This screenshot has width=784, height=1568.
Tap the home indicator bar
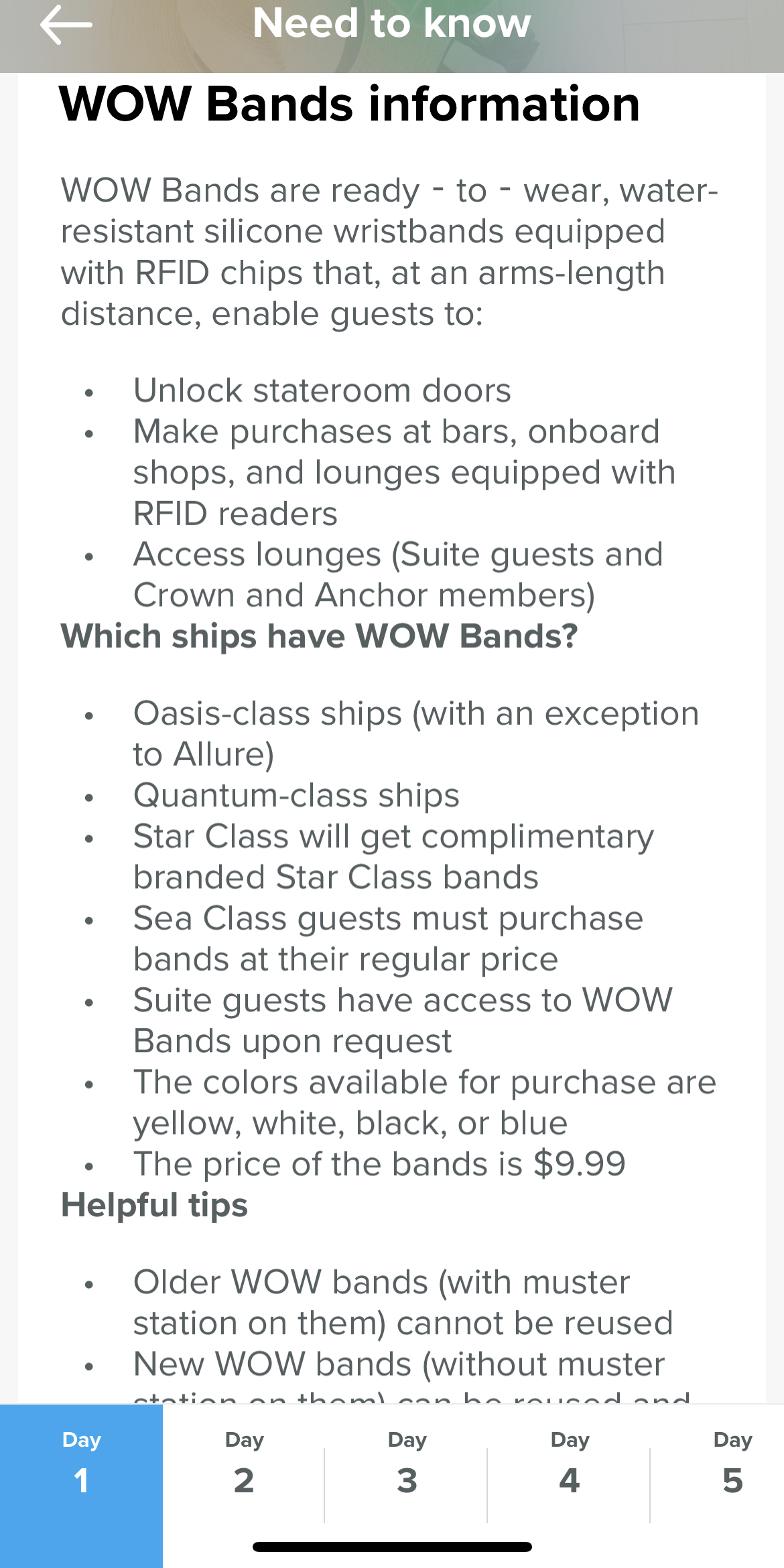click(392, 1547)
